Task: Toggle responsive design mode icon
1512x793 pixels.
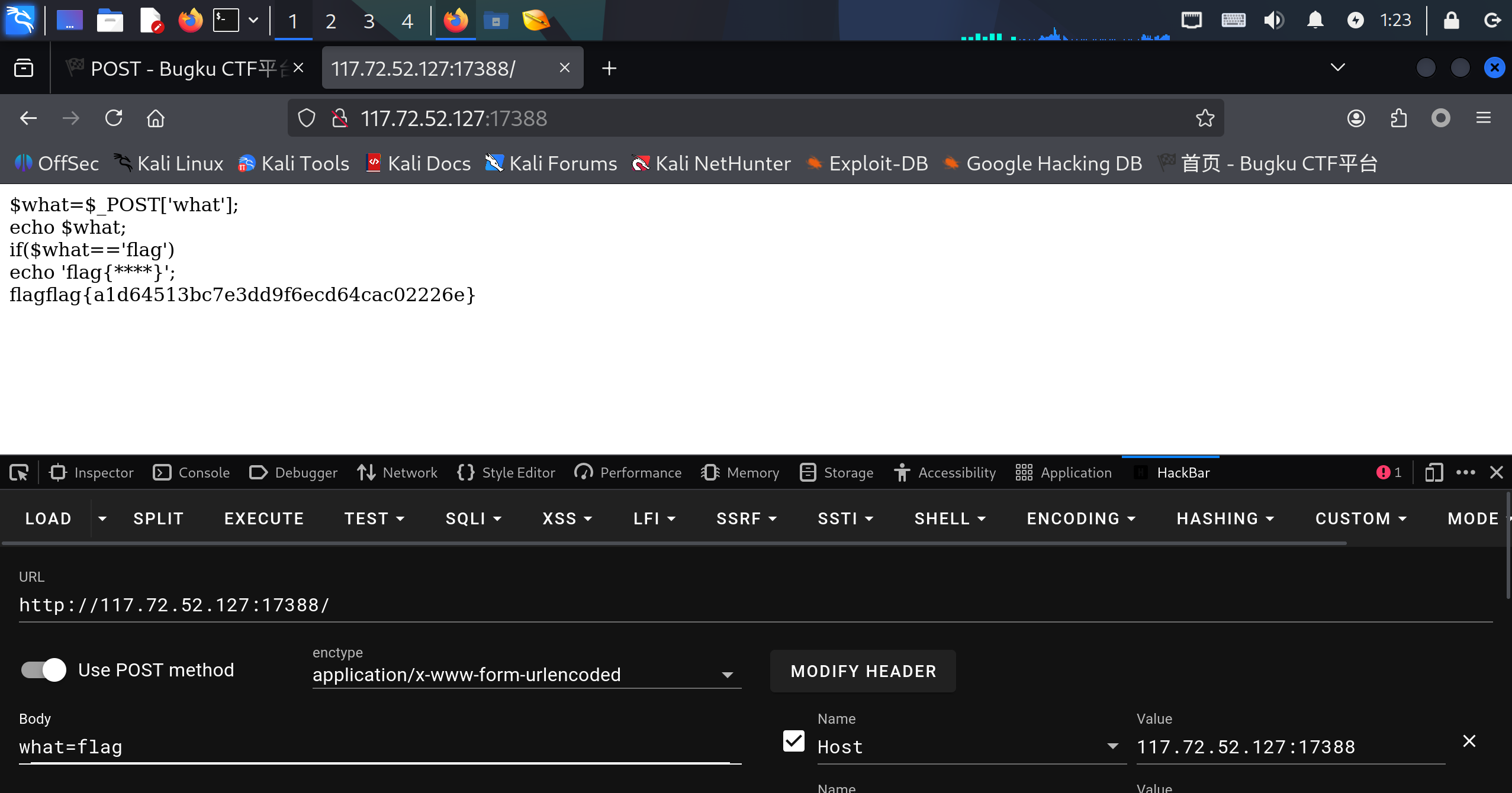Action: [1433, 472]
